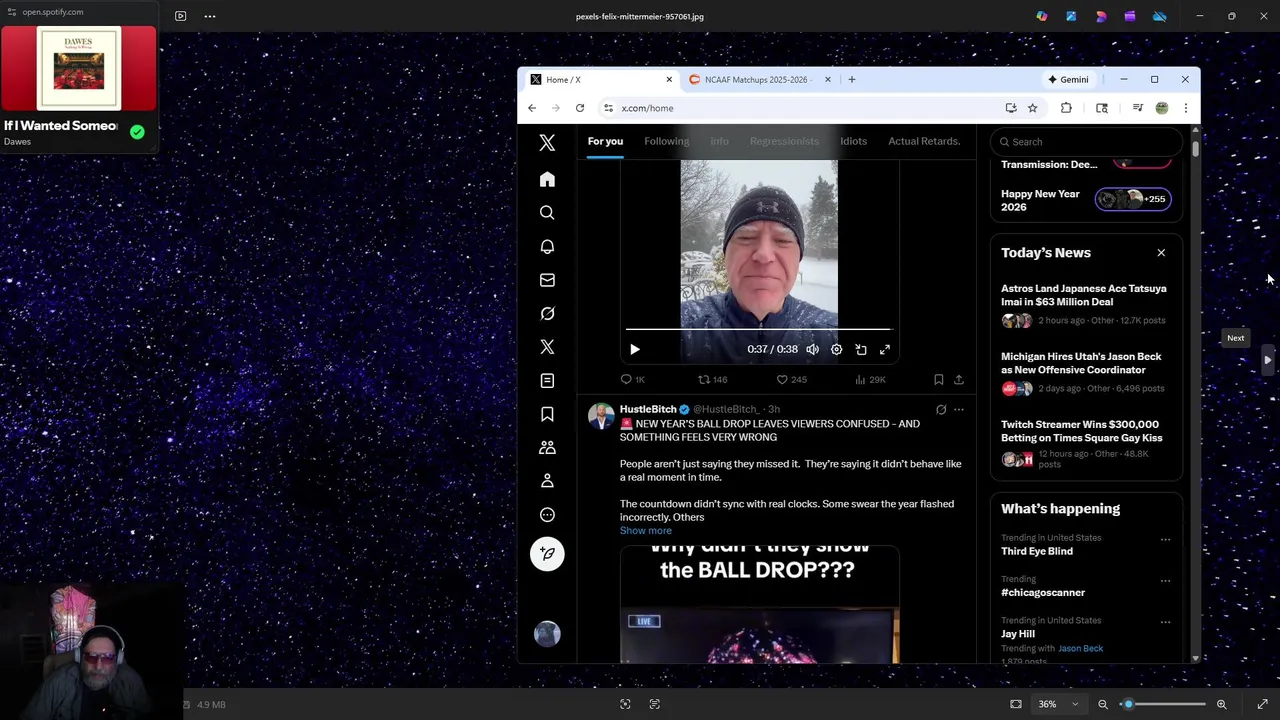Reply to the video post showing 1K

point(632,380)
